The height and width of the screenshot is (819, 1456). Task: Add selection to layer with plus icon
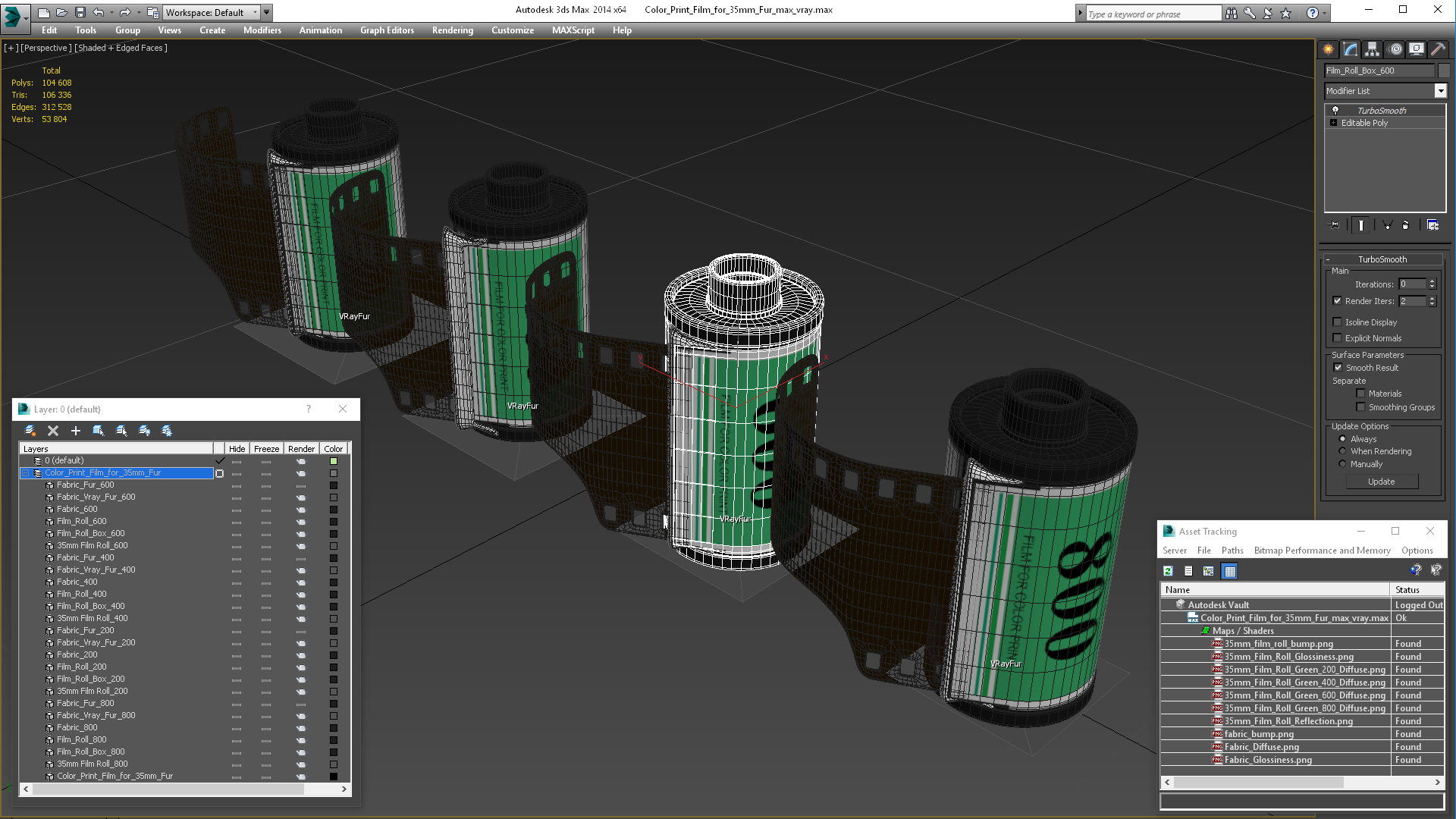[x=76, y=431]
